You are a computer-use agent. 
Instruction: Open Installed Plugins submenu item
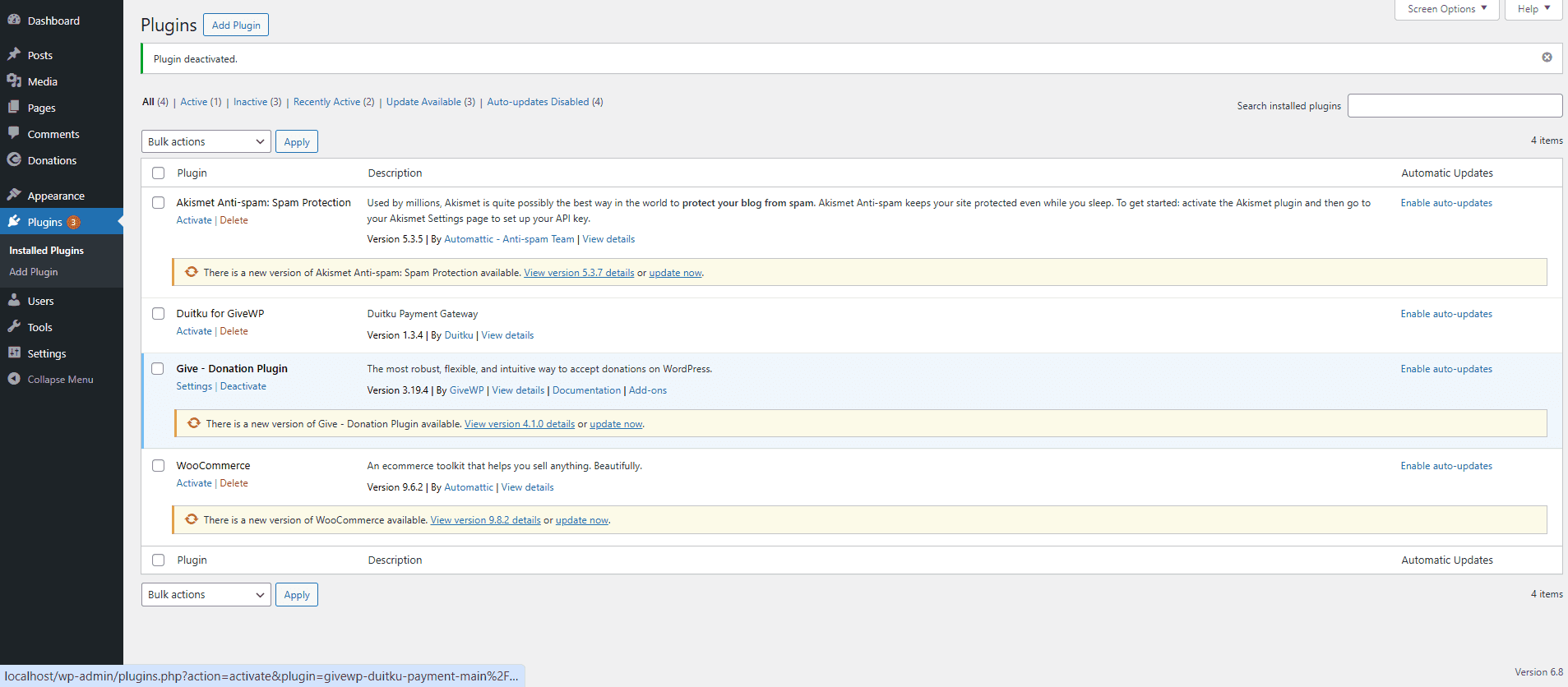(46, 250)
